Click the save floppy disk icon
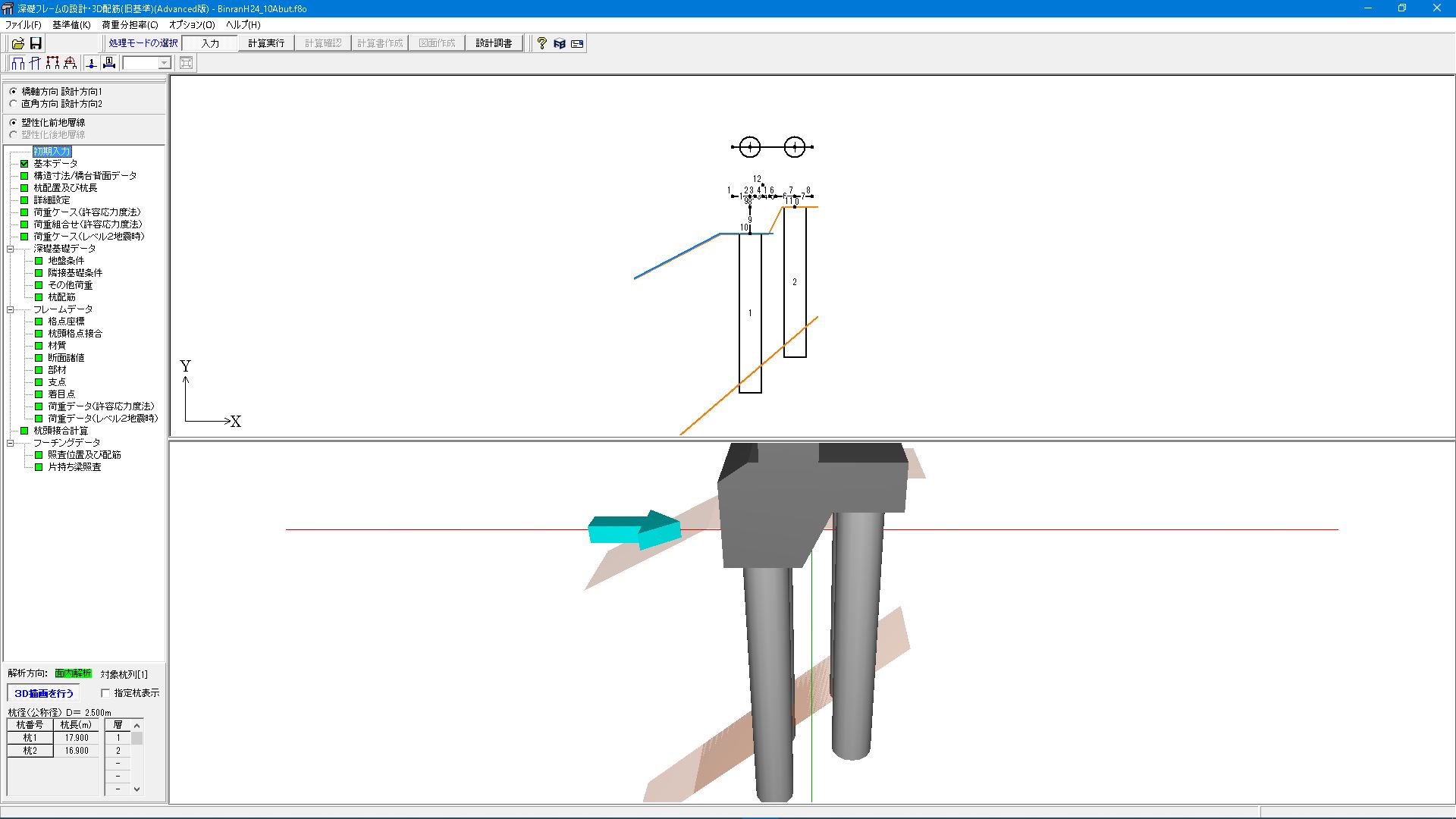This screenshot has width=1456, height=819. click(x=36, y=43)
